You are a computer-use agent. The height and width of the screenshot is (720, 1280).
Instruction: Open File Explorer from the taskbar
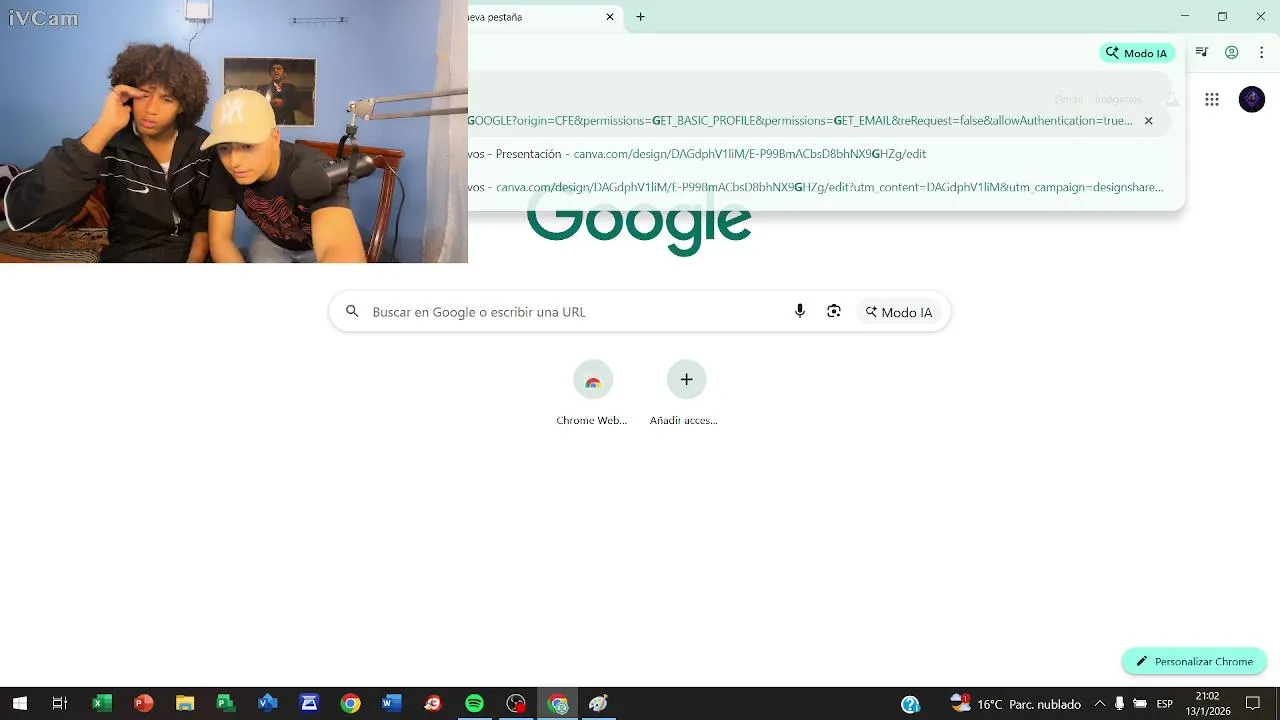click(184, 704)
